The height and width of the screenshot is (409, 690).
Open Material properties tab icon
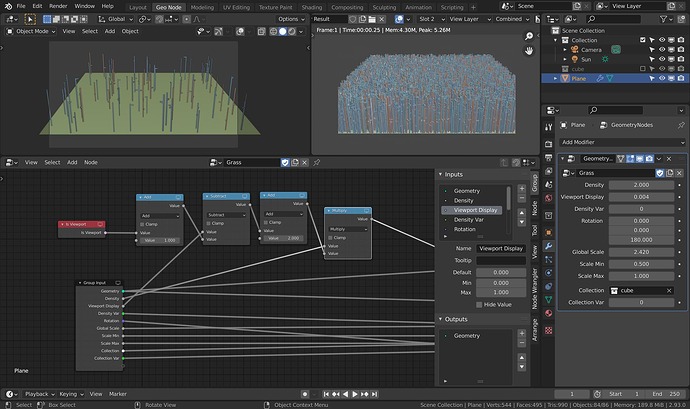[548, 313]
